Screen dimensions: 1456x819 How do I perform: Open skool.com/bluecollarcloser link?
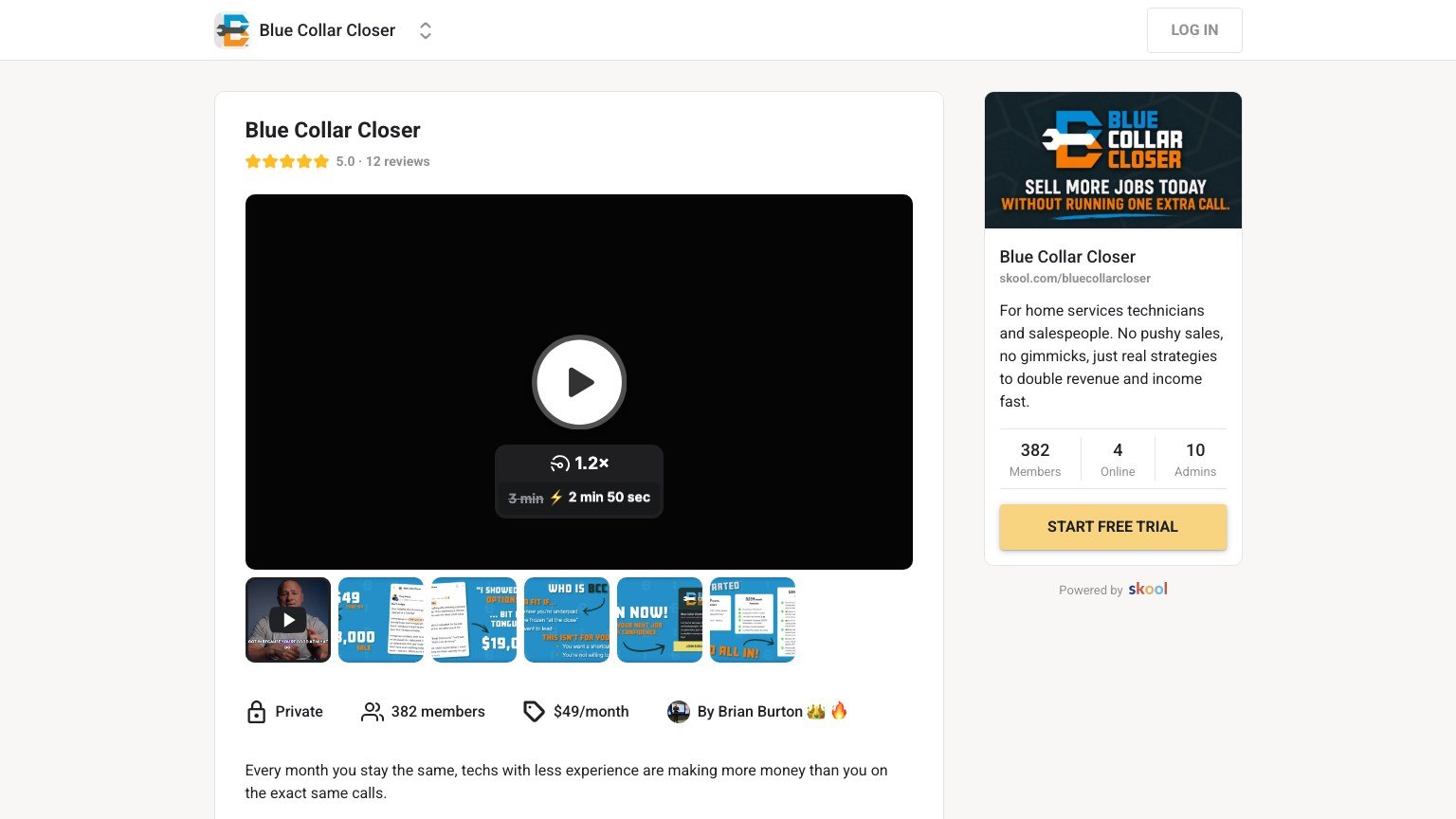(x=1075, y=279)
